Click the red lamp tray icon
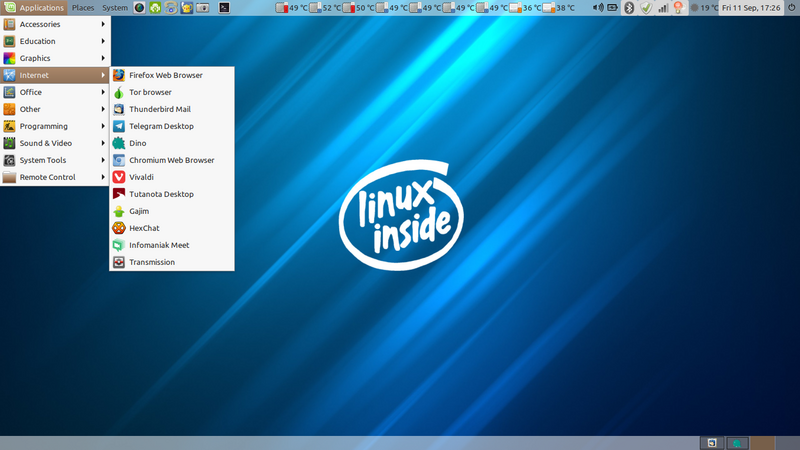The image size is (800, 450). [678, 8]
